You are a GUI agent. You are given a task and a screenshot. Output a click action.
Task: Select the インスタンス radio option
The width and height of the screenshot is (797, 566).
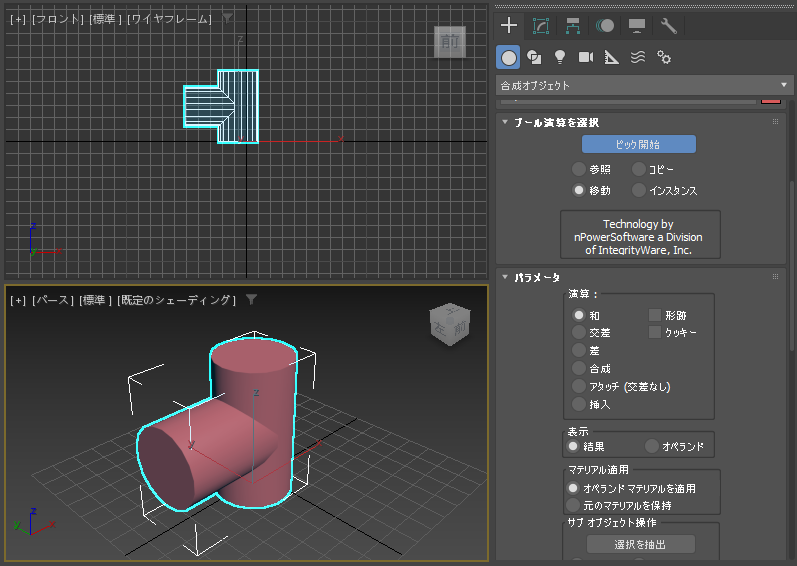coord(638,191)
